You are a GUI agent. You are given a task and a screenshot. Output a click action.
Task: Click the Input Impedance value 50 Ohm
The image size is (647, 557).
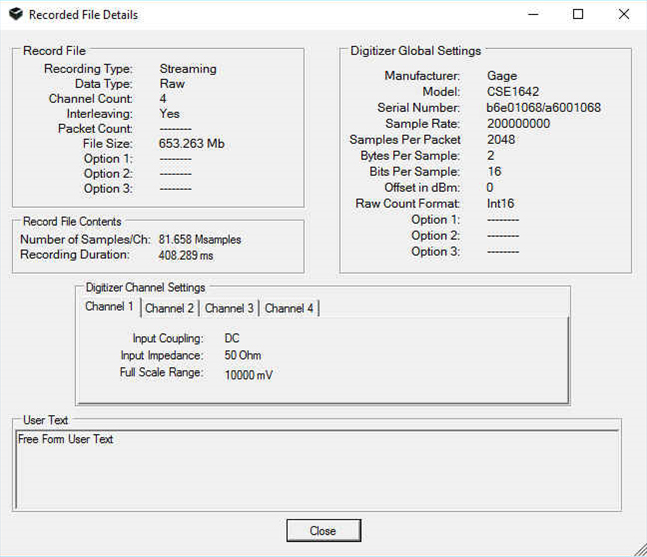tap(243, 356)
